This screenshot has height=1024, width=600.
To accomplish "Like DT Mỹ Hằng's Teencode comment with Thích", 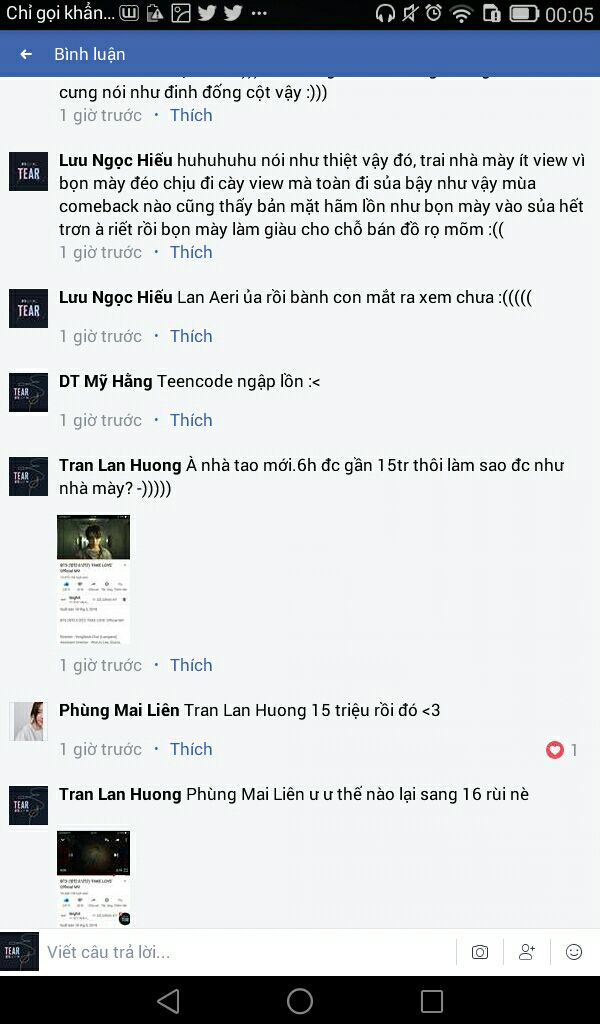I will 191,420.
